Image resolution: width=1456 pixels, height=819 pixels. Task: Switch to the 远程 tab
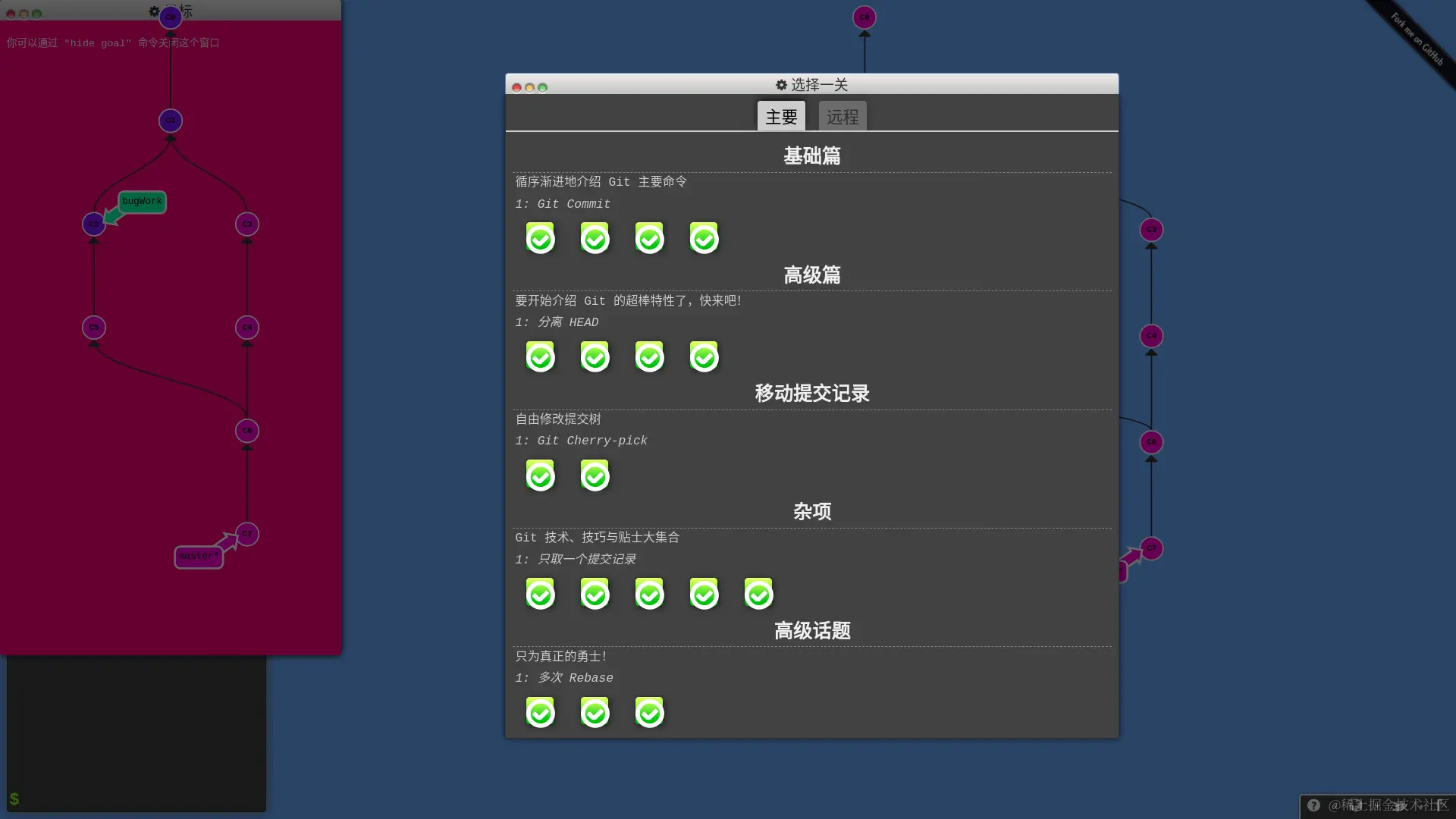[x=842, y=117]
